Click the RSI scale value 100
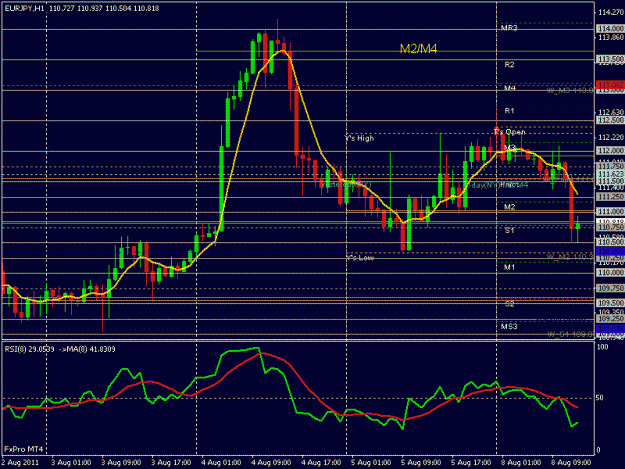Screen dimensions: 625x469 [603, 347]
